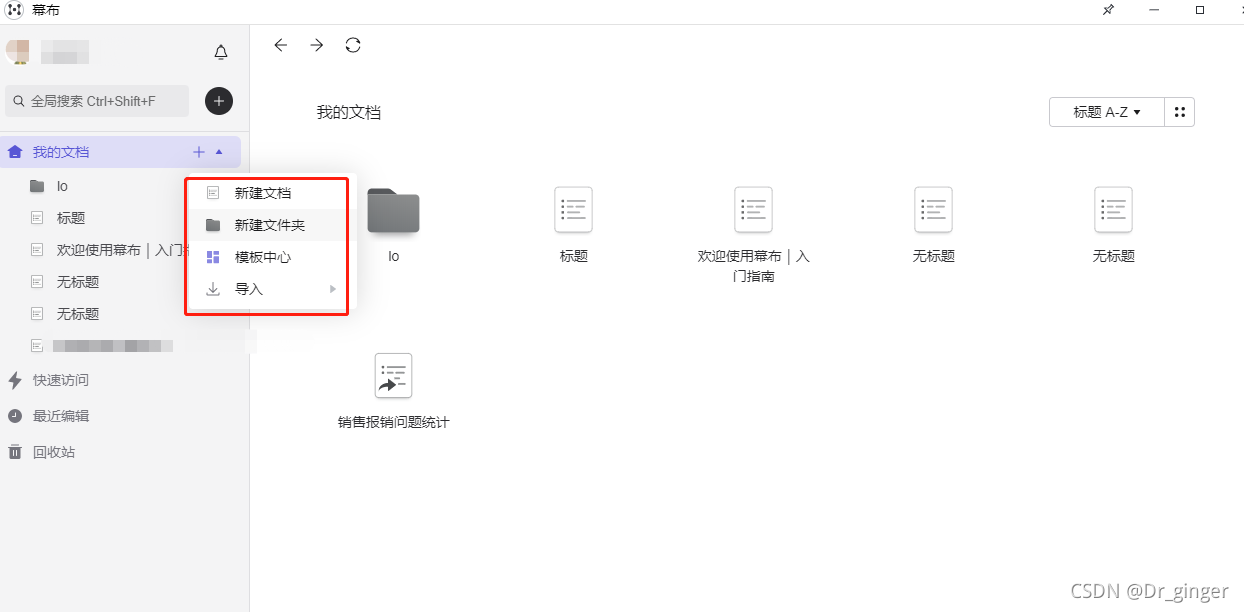
Task: Click the refresh icon in the top toolbar
Action: [353, 45]
